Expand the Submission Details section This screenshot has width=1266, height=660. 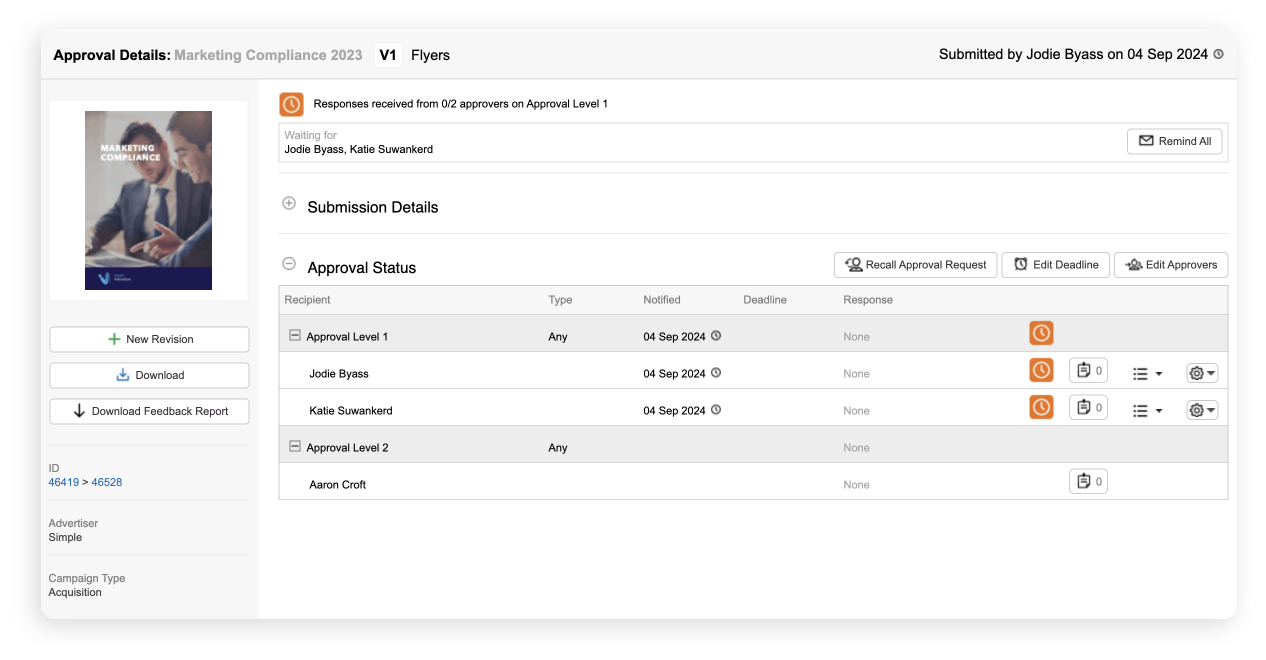click(x=289, y=203)
